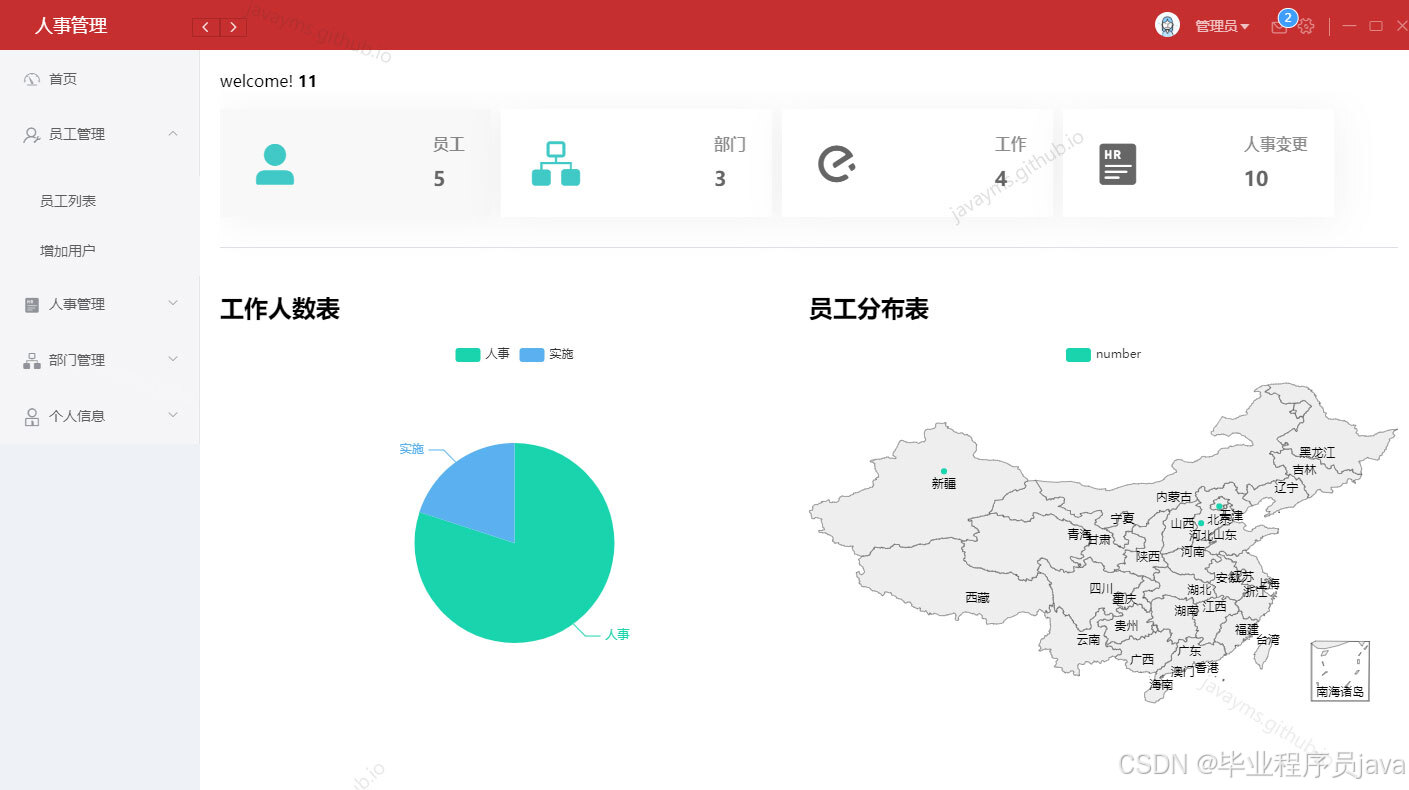Click the 实施 callout label beside pie

tap(412, 449)
